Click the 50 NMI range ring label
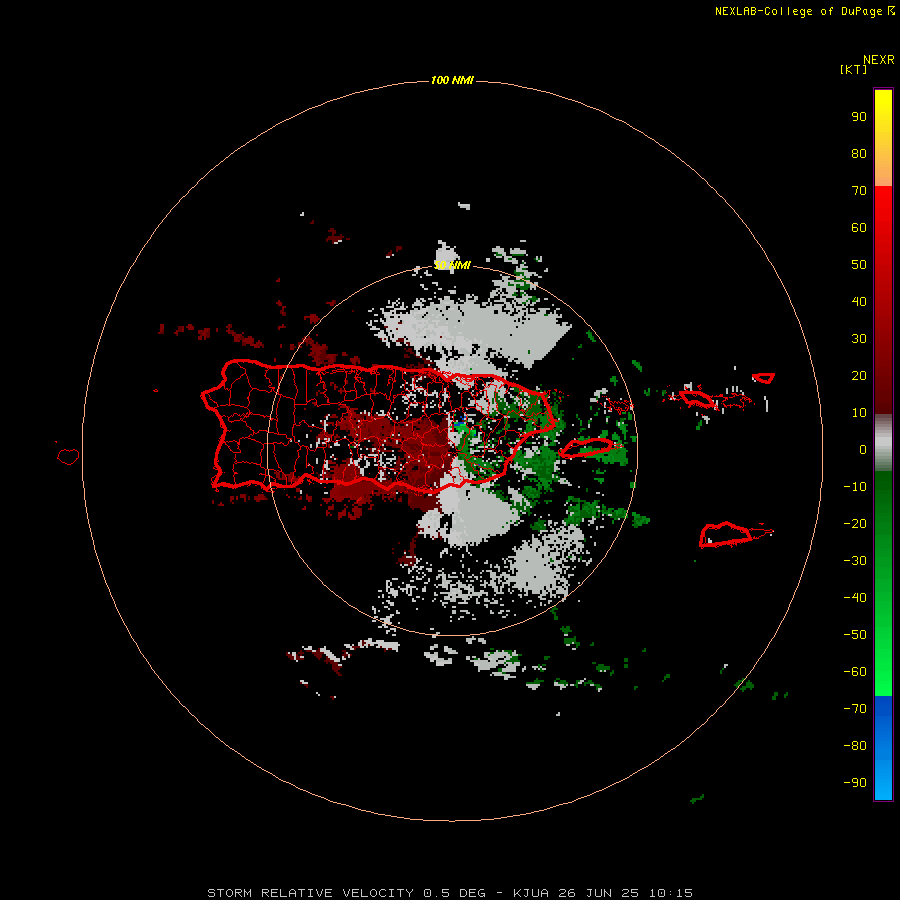Screen dimensions: 900x900 452,265
